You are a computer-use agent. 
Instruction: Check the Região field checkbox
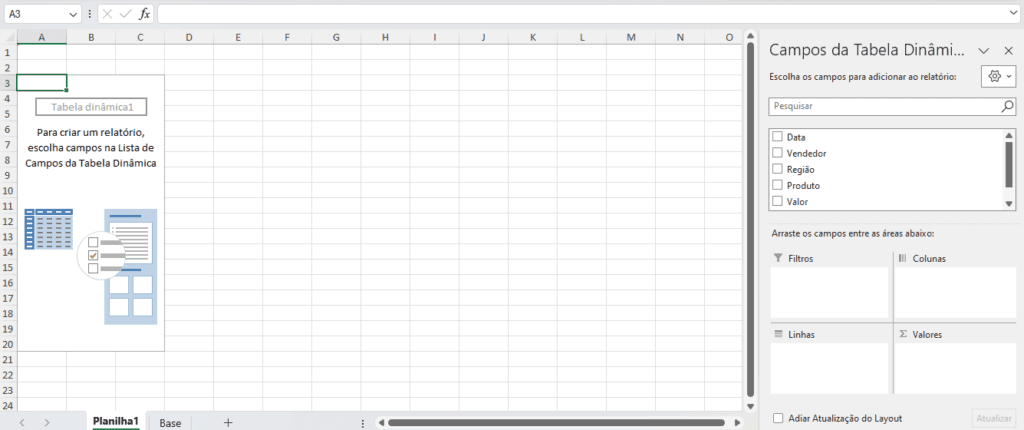(777, 169)
